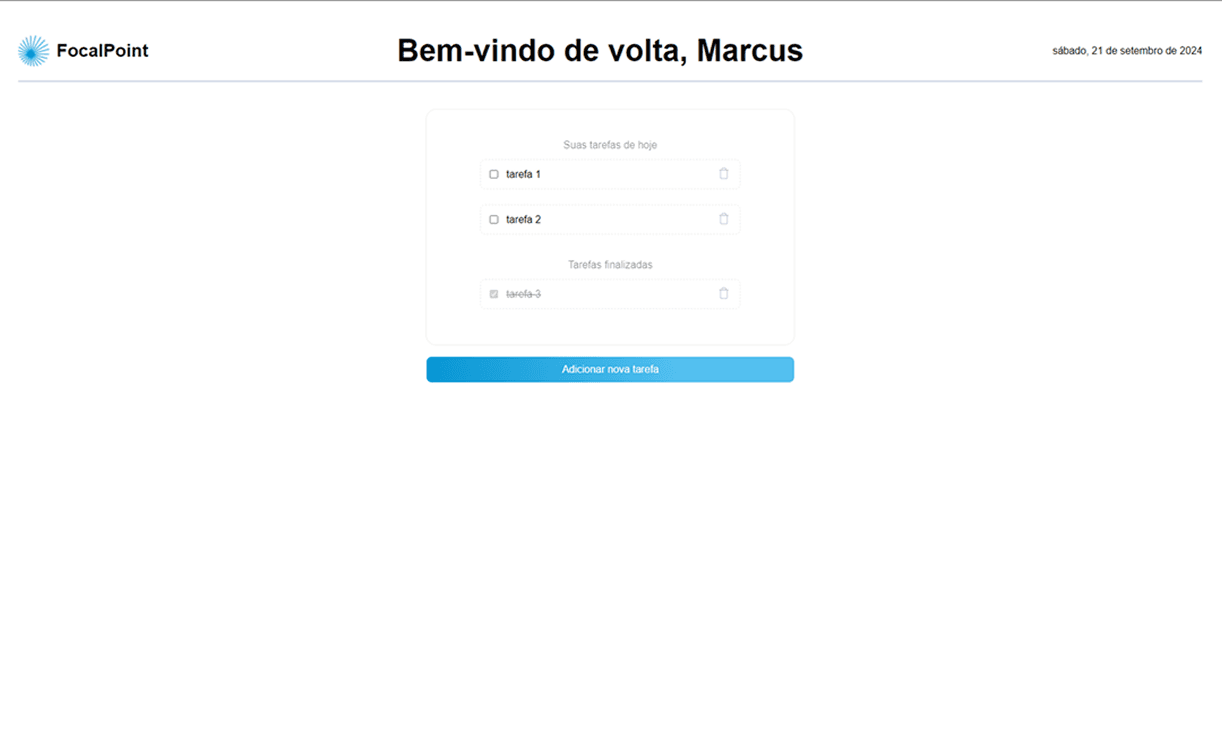Viewport: 1222px width, 755px height.
Task: Click the Suas tarefas de hoje heading
Action: (x=609, y=144)
